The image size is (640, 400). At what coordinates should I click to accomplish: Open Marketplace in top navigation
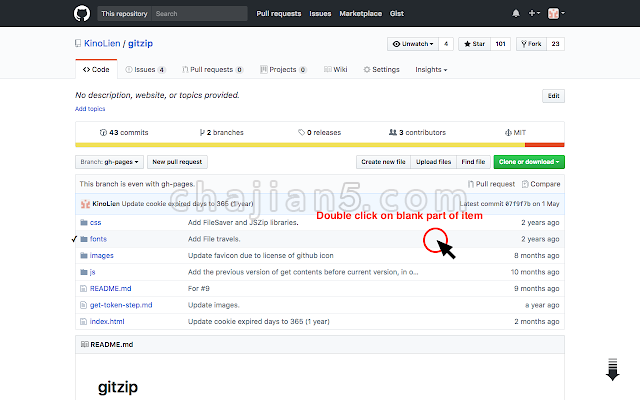[x=361, y=13]
